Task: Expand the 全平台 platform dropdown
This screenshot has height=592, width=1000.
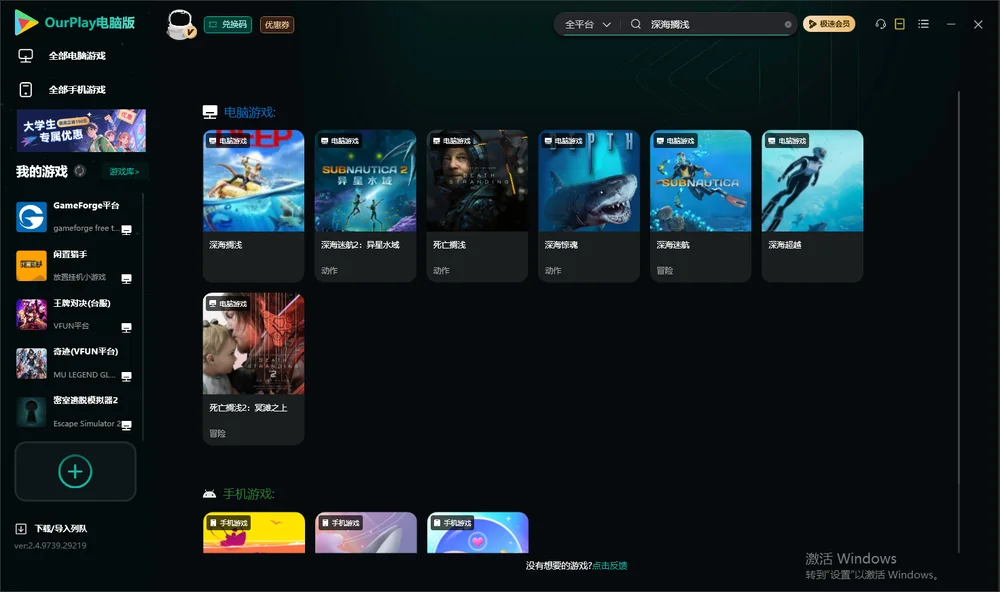Action: [x=587, y=24]
